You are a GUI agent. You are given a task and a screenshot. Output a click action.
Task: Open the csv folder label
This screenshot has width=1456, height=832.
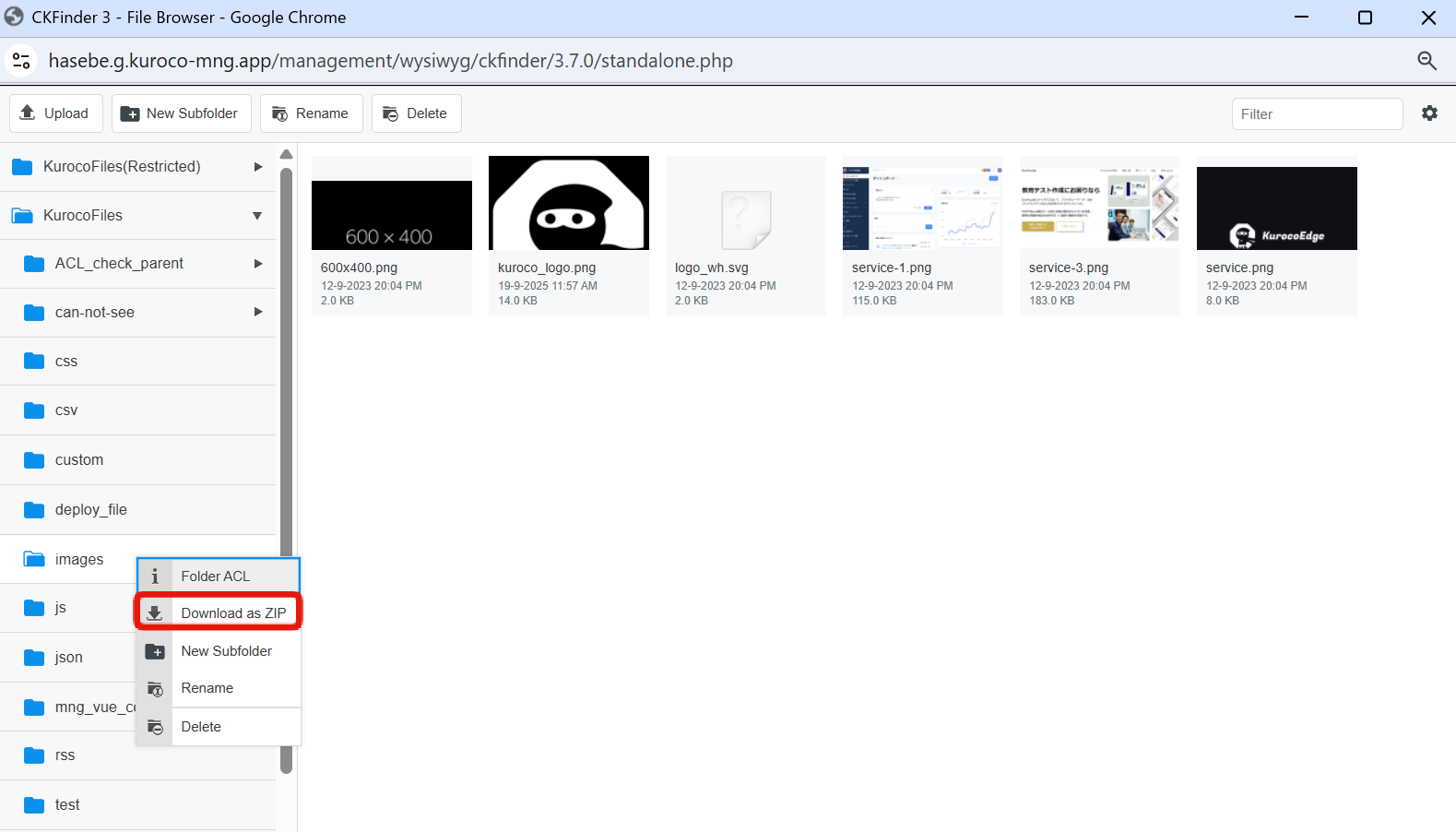point(66,410)
